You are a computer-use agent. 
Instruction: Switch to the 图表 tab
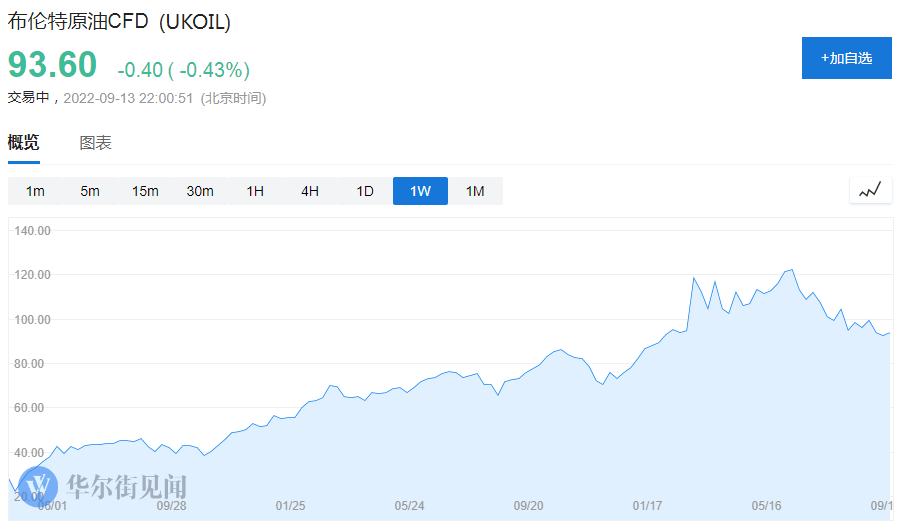point(95,143)
